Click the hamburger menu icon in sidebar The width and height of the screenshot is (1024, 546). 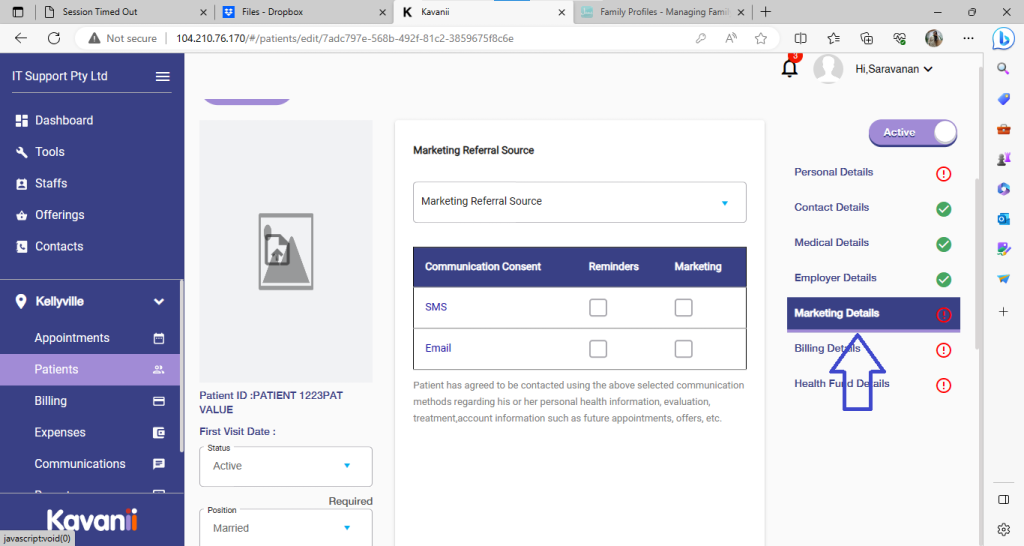[162, 76]
